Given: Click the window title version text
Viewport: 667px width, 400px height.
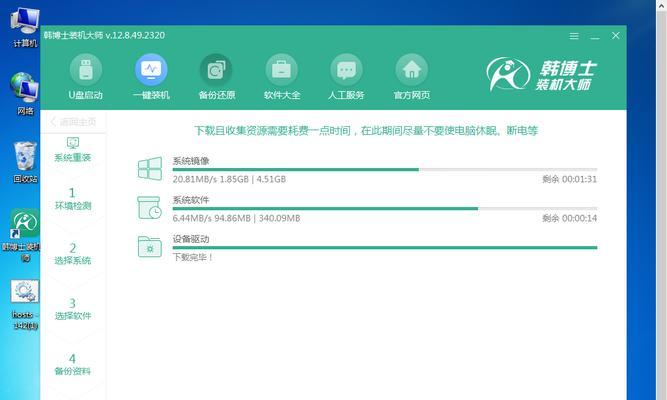Looking at the screenshot, I should [x=104, y=35].
